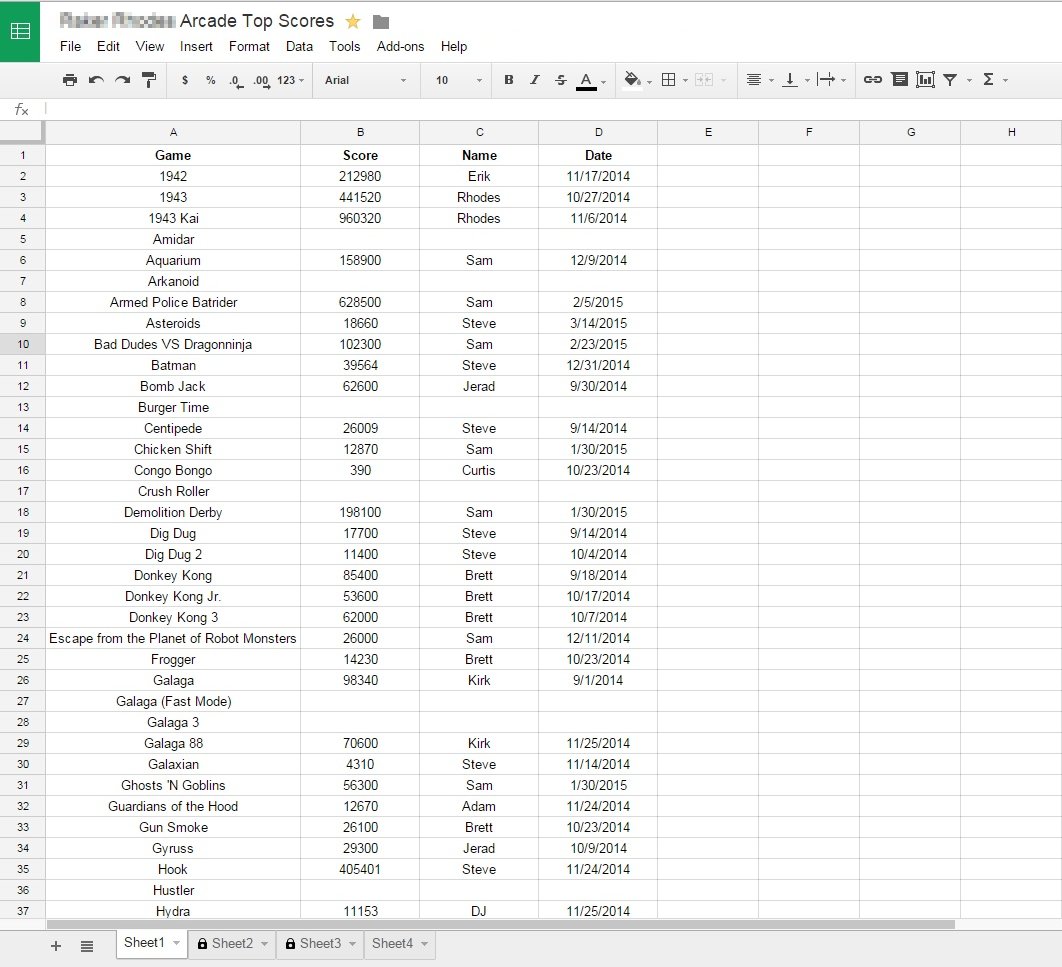Open the text color picker
This screenshot has width=1062, height=967.
(587, 81)
